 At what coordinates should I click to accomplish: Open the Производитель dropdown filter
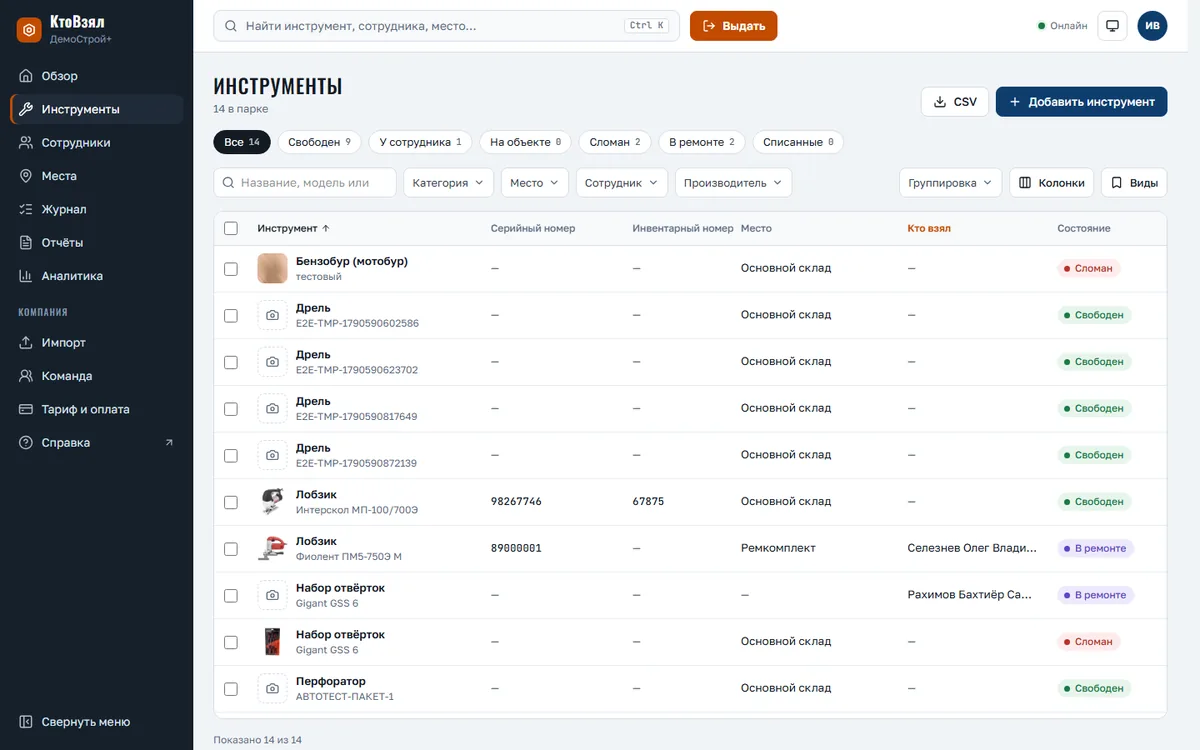[733, 183]
